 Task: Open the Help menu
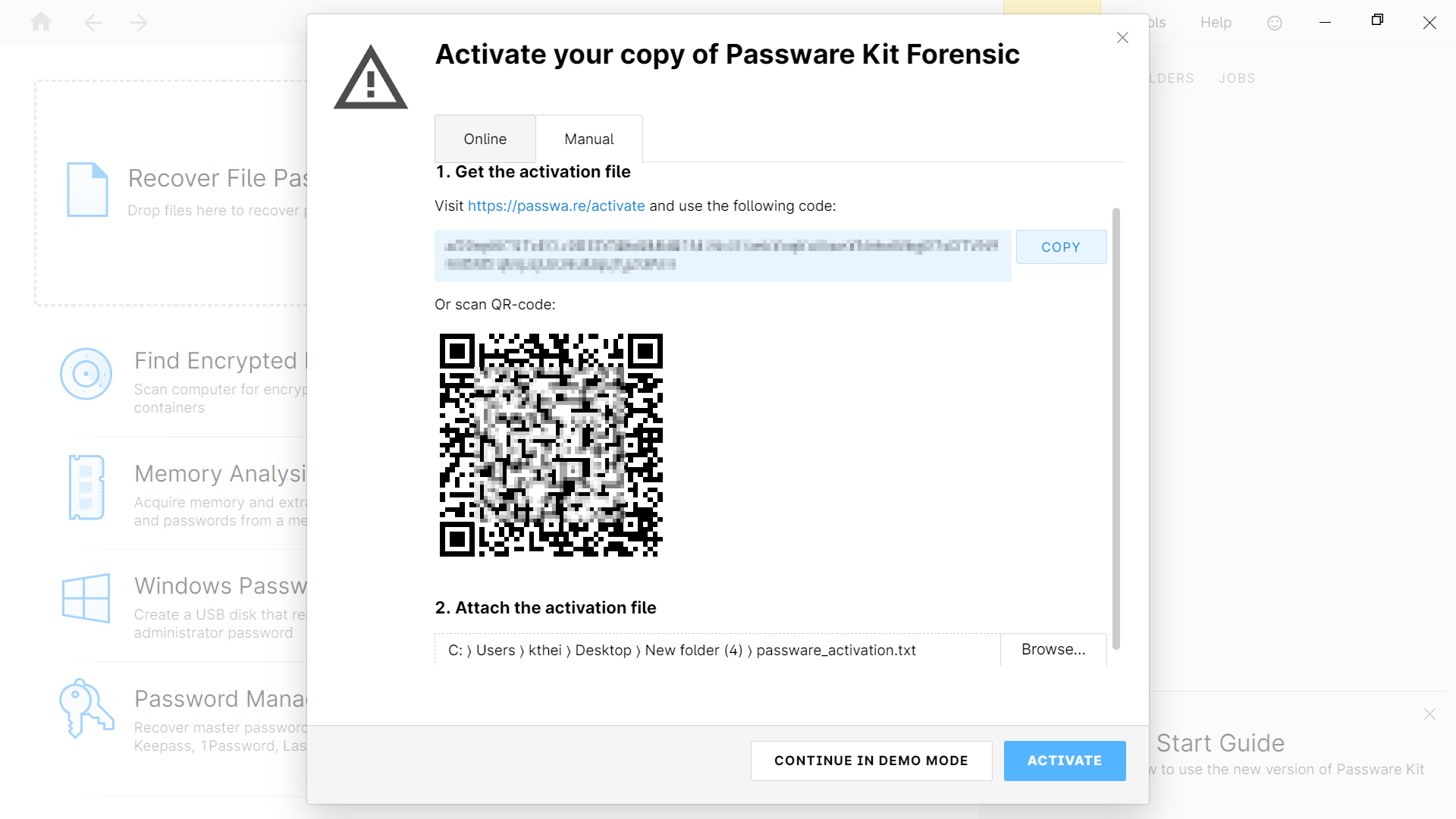[1215, 22]
